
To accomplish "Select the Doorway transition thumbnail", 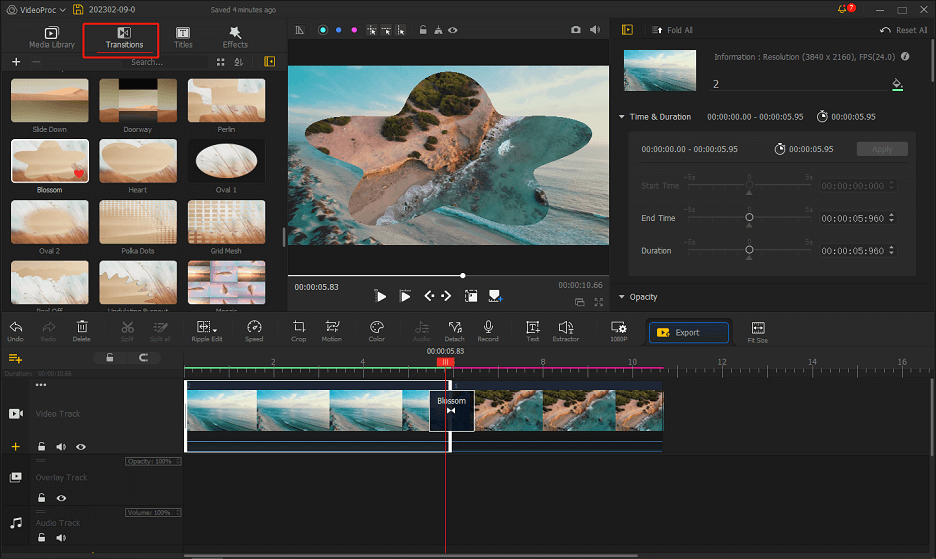I will [x=138, y=101].
